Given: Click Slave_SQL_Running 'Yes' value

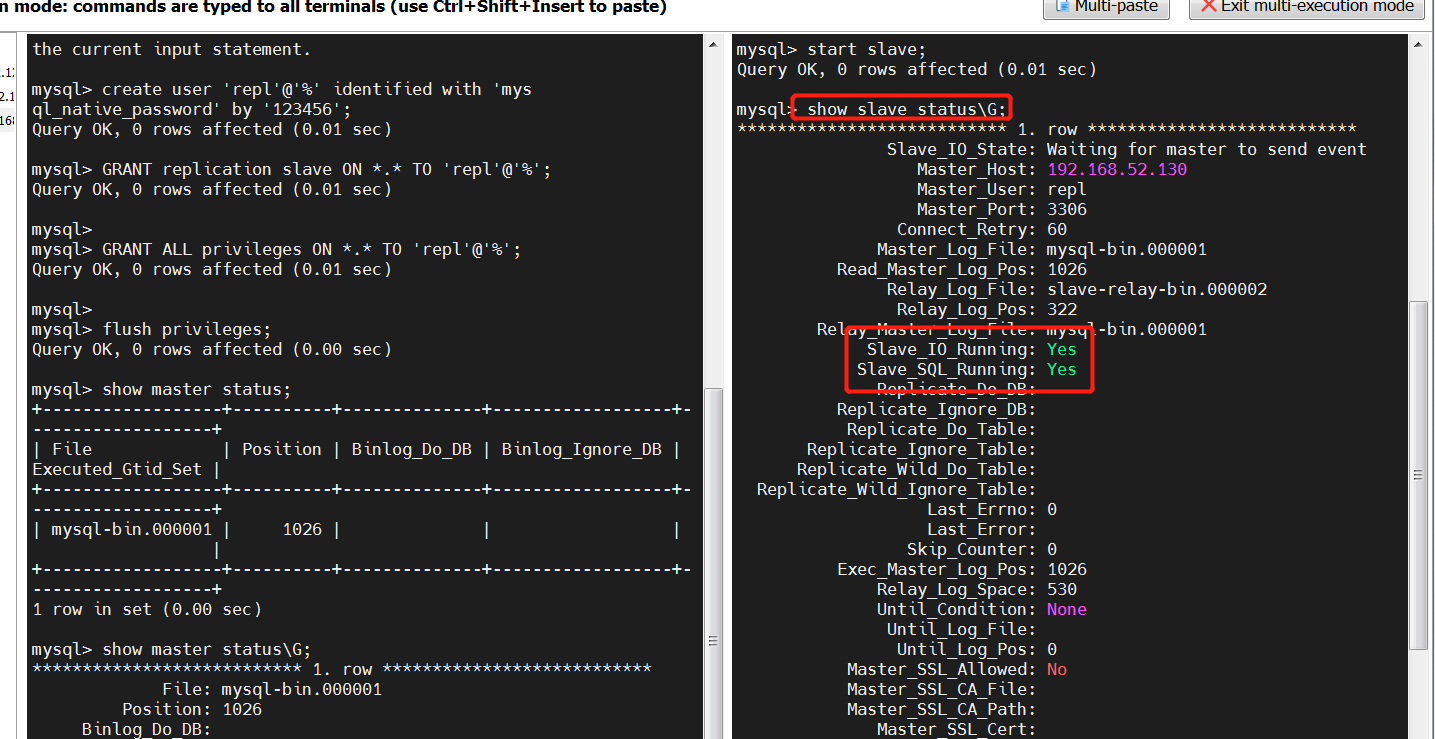Looking at the screenshot, I should 1061,369.
